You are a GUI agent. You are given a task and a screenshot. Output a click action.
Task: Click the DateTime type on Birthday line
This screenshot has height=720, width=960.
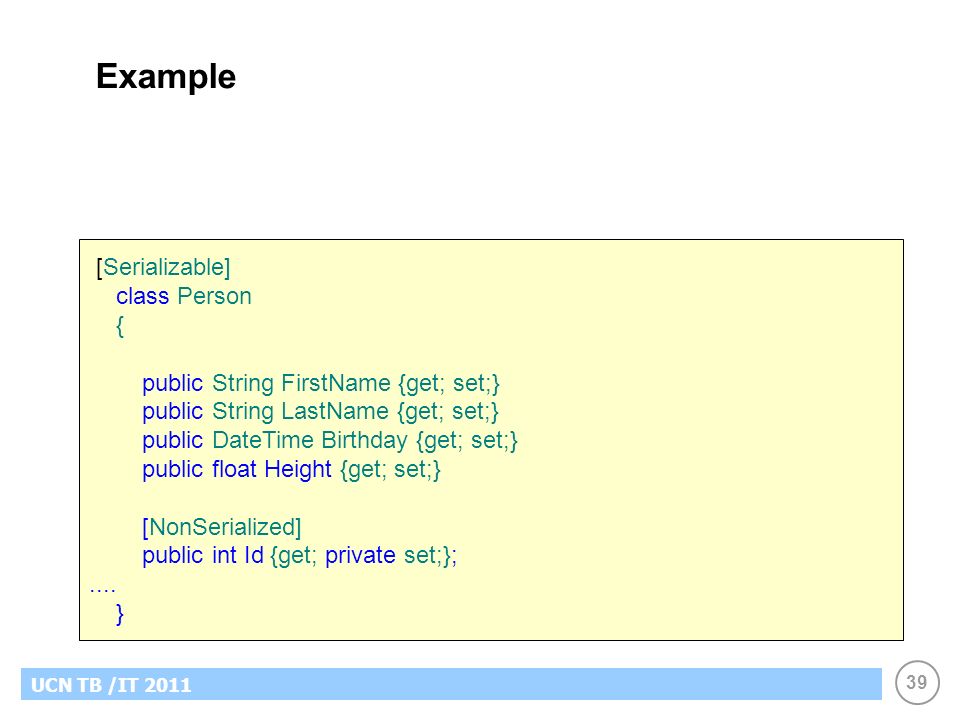click(263, 440)
